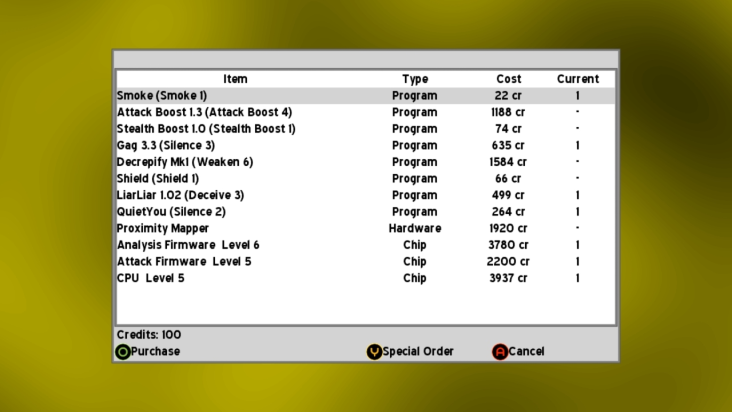Image resolution: width=732 pixels, height=412 pixels.
Task: Select the Cancel label
Action: [526, 351]
